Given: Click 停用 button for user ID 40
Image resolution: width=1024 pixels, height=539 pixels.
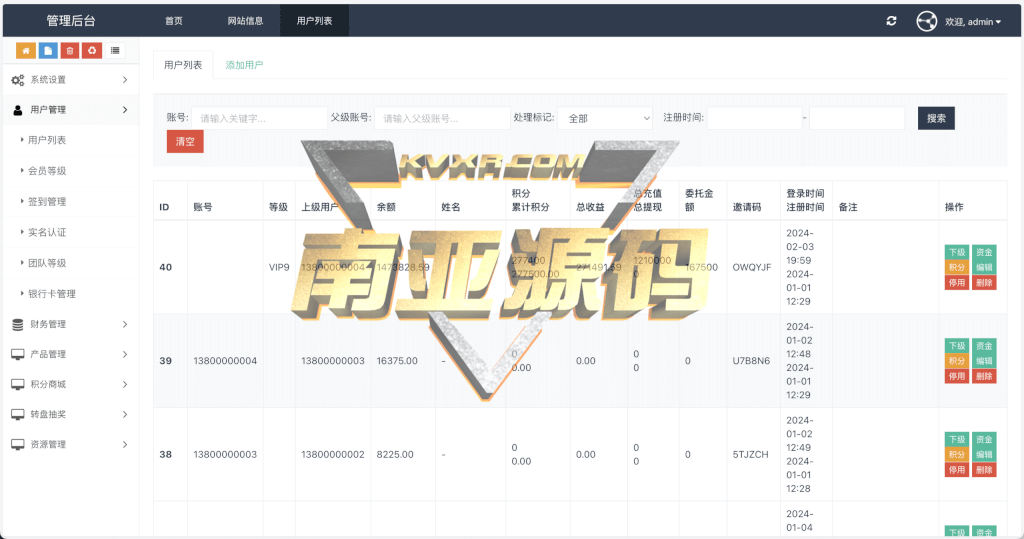Looking at the screenshot, I should [x=957, y=283].
